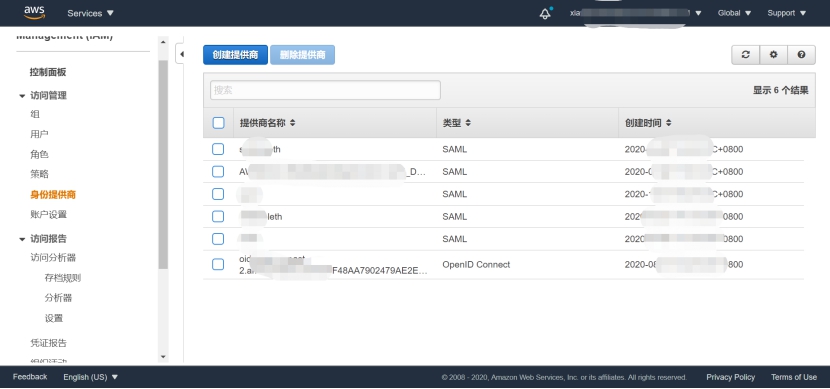This screenshot has height=389, width=830.
Task: Open the OpenID Connect provider name
Action: [x=333, y=265]
